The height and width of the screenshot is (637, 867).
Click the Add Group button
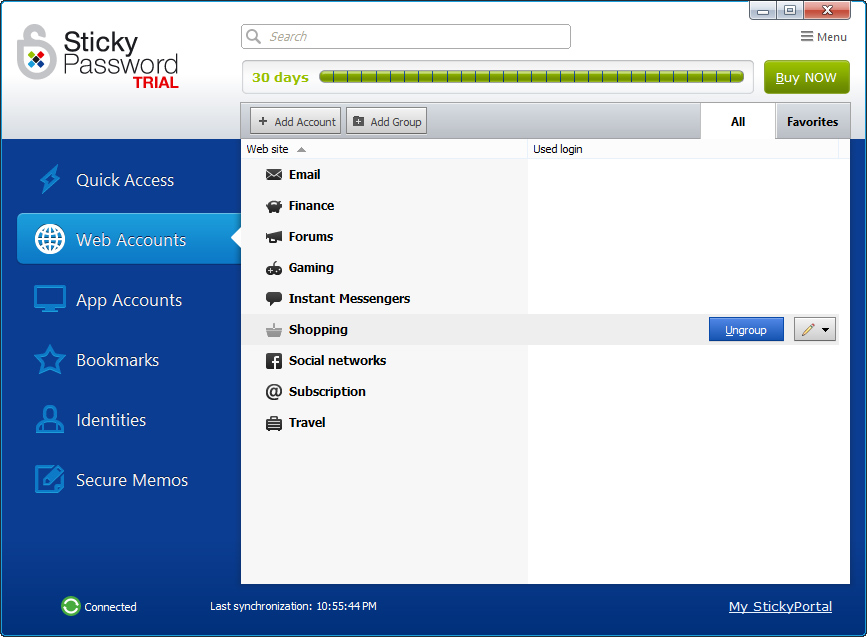387,121
